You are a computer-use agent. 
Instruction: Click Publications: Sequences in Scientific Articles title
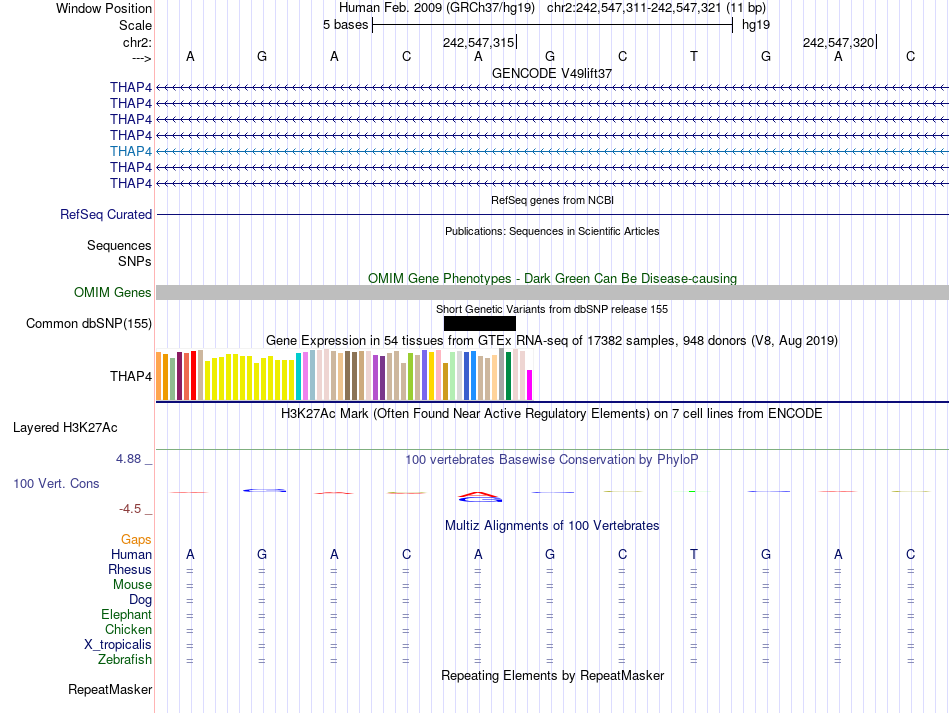pyautogui.click(x=552, y=231)
